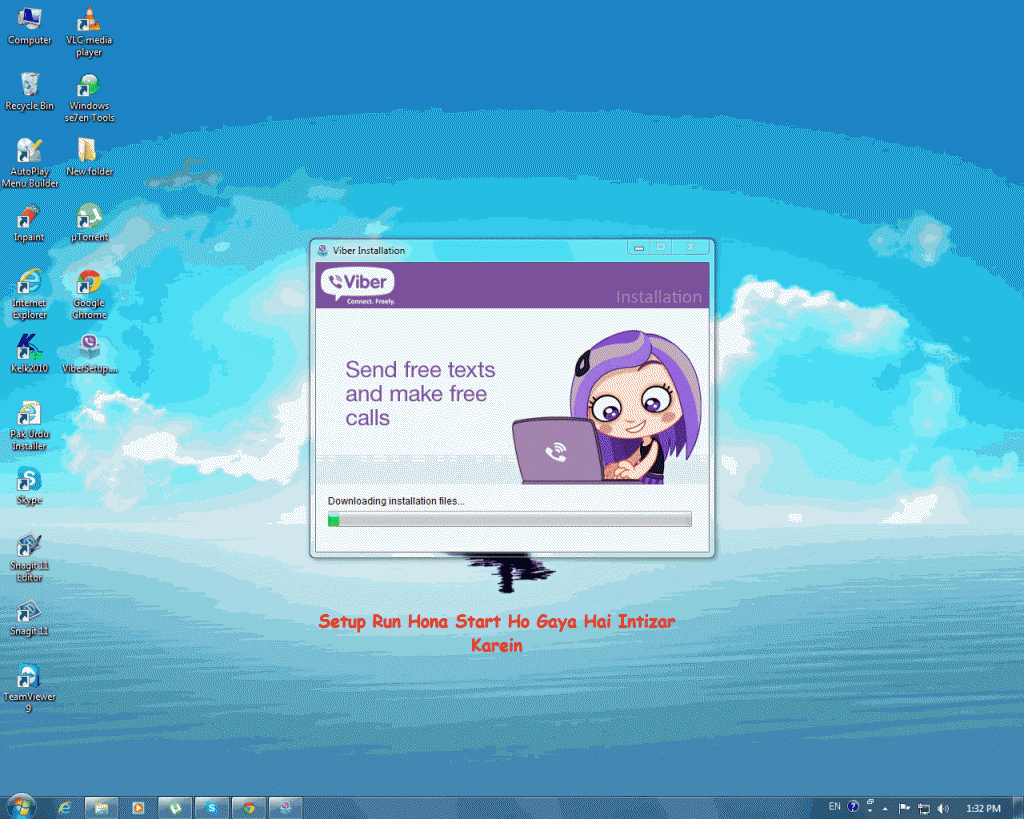
Task: Click the 'Installation' header text
Action: pos(659,297)
